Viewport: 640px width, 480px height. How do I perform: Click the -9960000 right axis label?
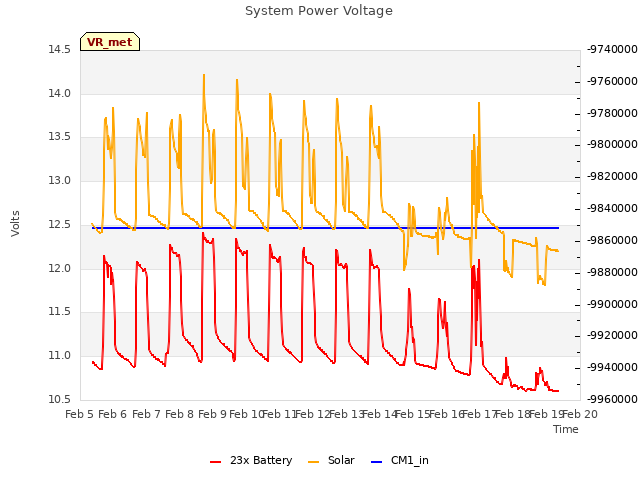[x=612, y=399]
